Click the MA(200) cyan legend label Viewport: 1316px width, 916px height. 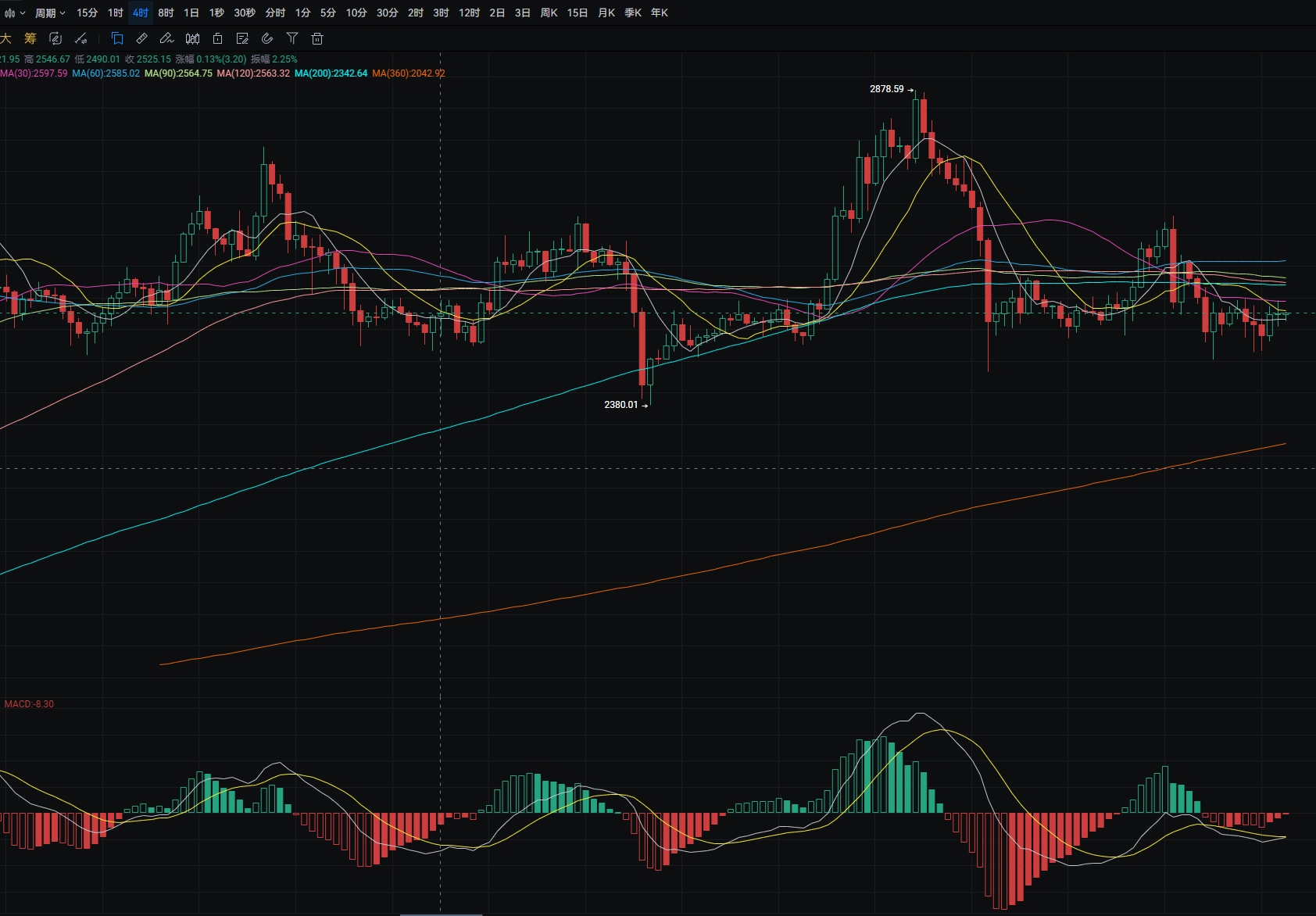tap(331, 73)
